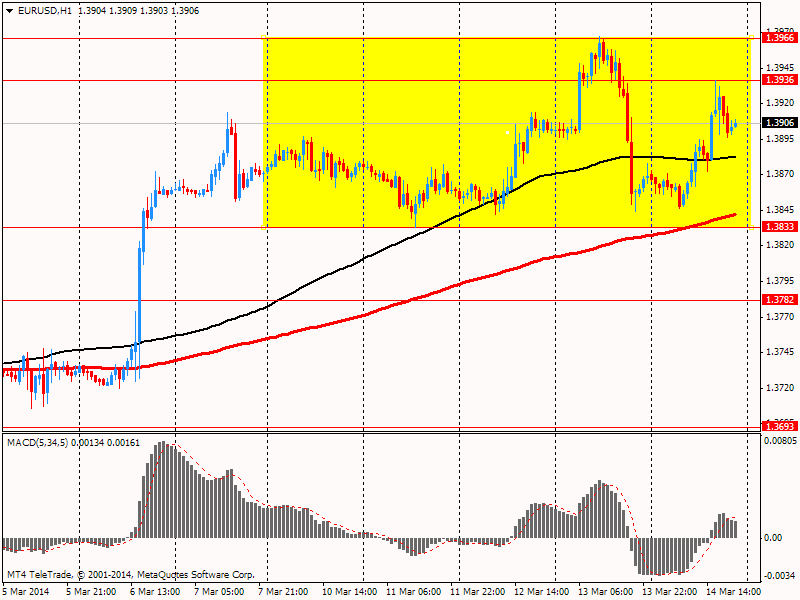Click the 0.00 MACD scale value

(773, 538)
